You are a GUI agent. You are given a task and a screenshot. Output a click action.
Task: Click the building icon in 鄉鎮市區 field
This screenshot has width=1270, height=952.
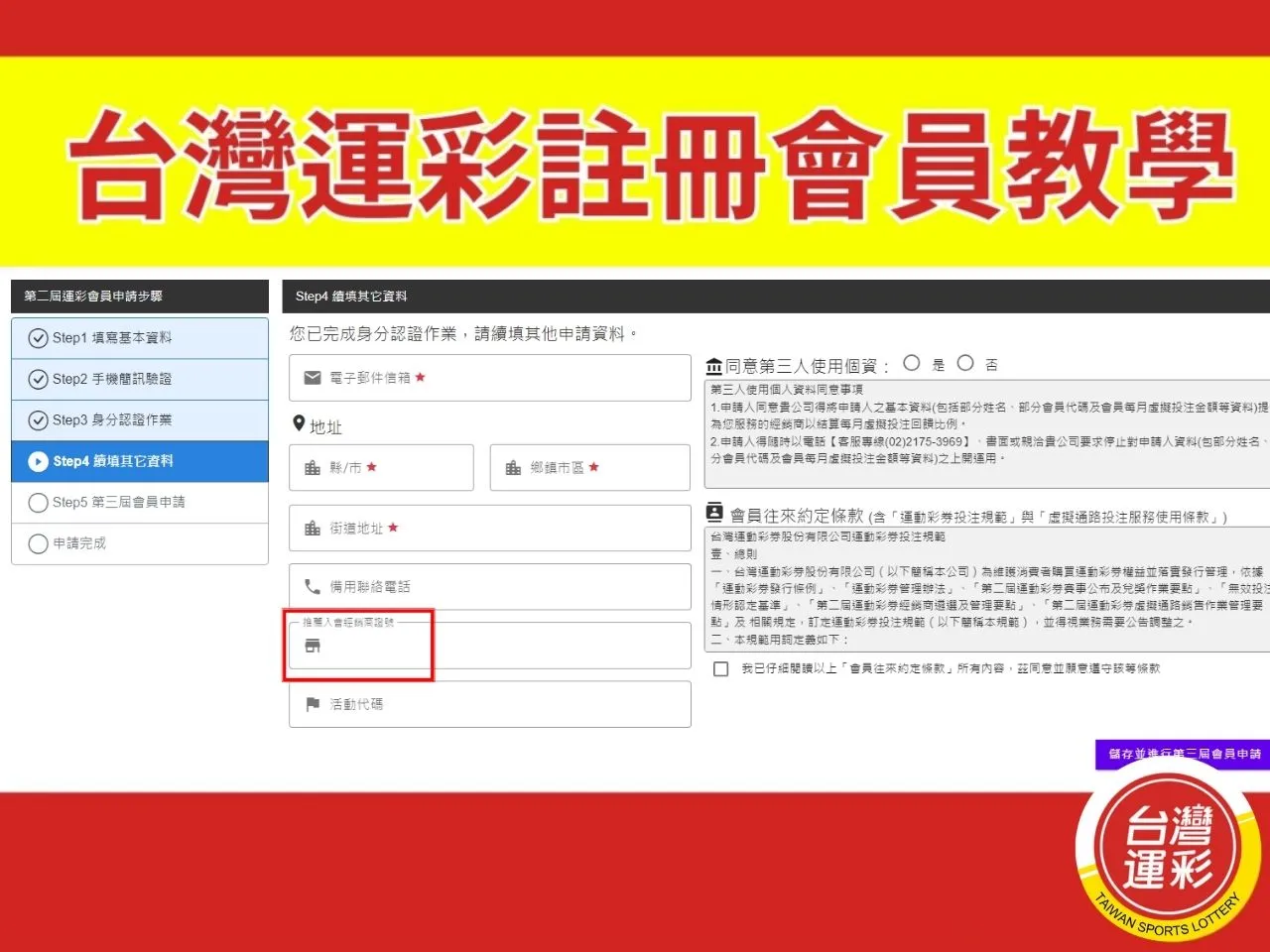pos(513,467)
